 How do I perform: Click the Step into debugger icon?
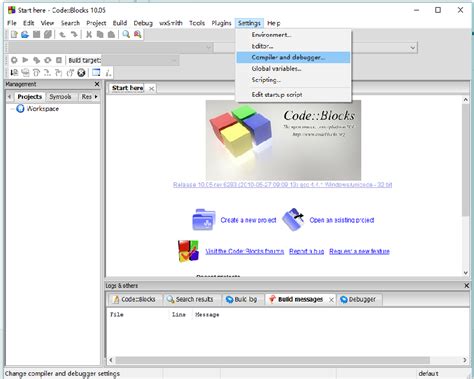pyautogui.click(x=59, y=72)
